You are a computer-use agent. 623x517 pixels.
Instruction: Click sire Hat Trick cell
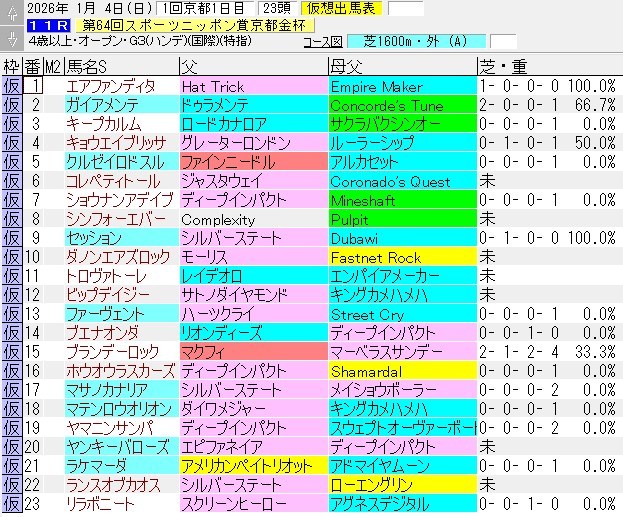point(253,86)
